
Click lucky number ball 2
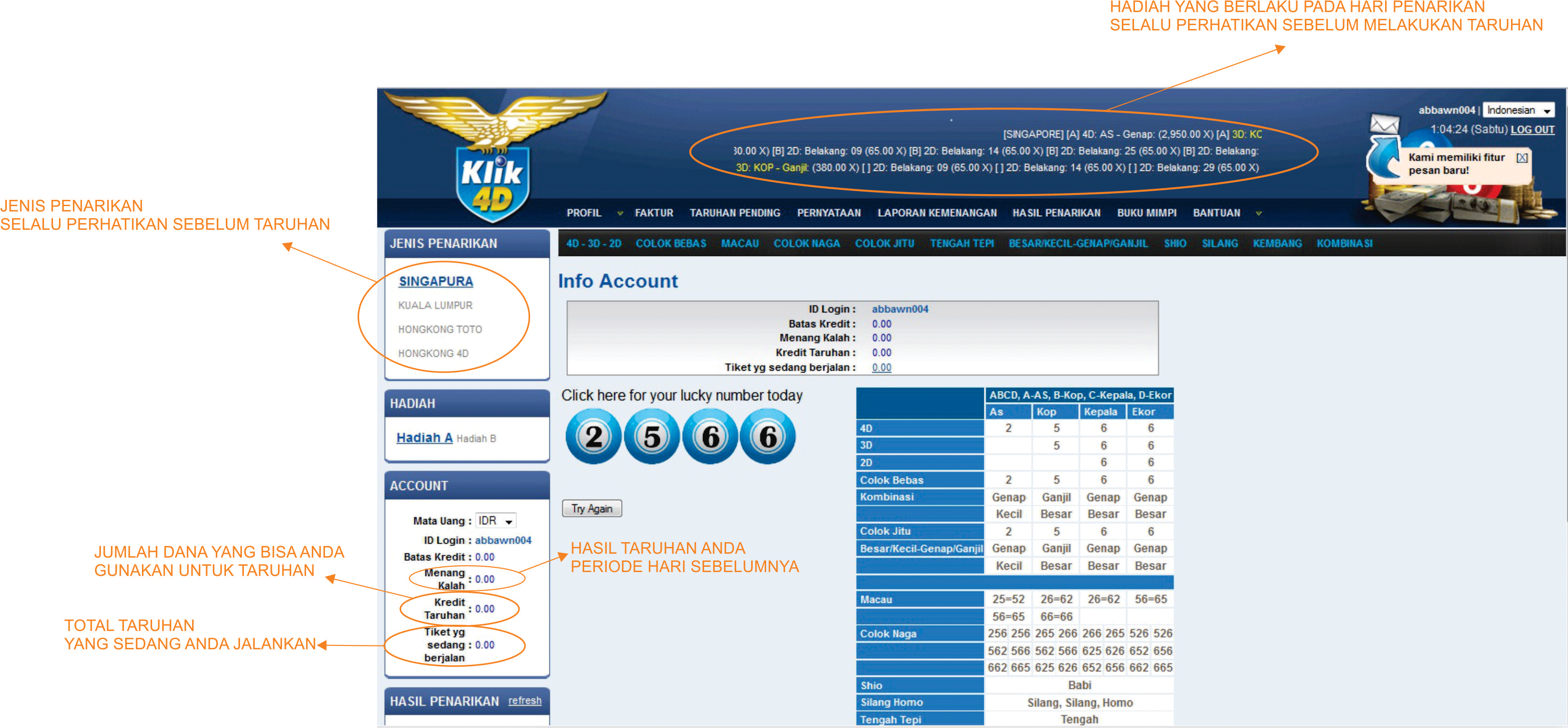tap(593, 436)
